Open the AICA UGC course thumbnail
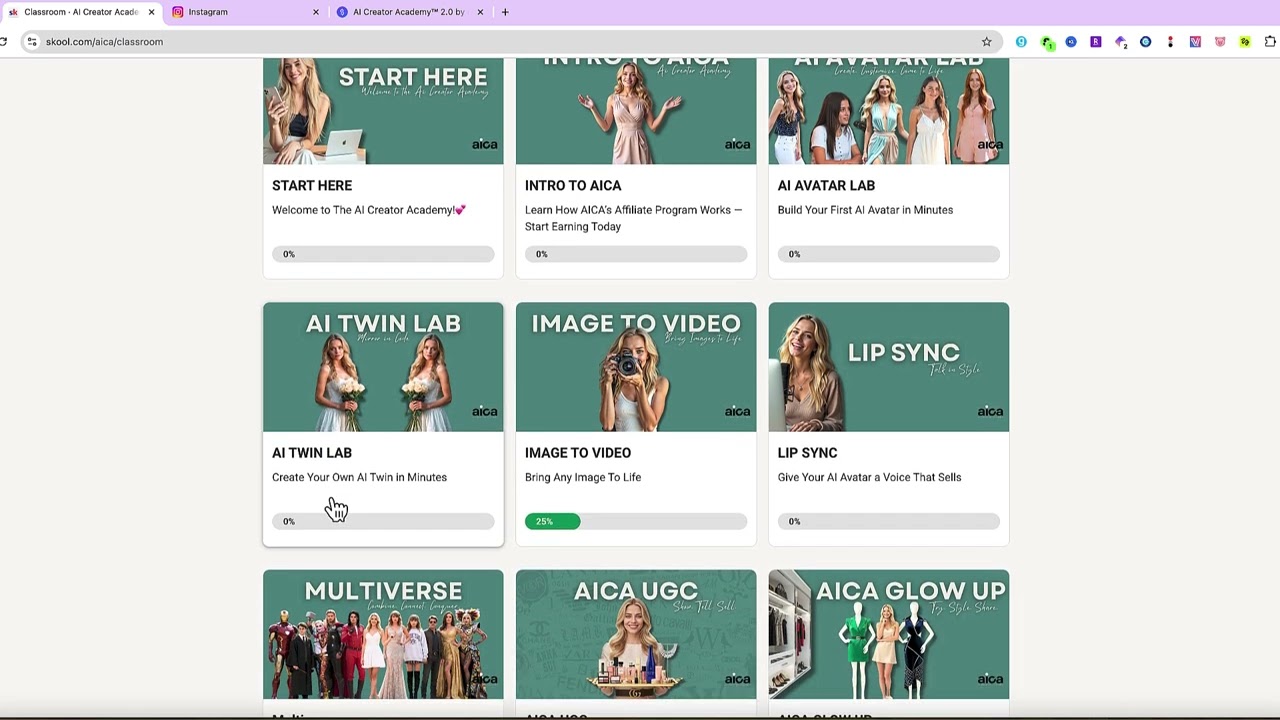Viewport: 1280px width, 720px height. click(x=636, y=634)
